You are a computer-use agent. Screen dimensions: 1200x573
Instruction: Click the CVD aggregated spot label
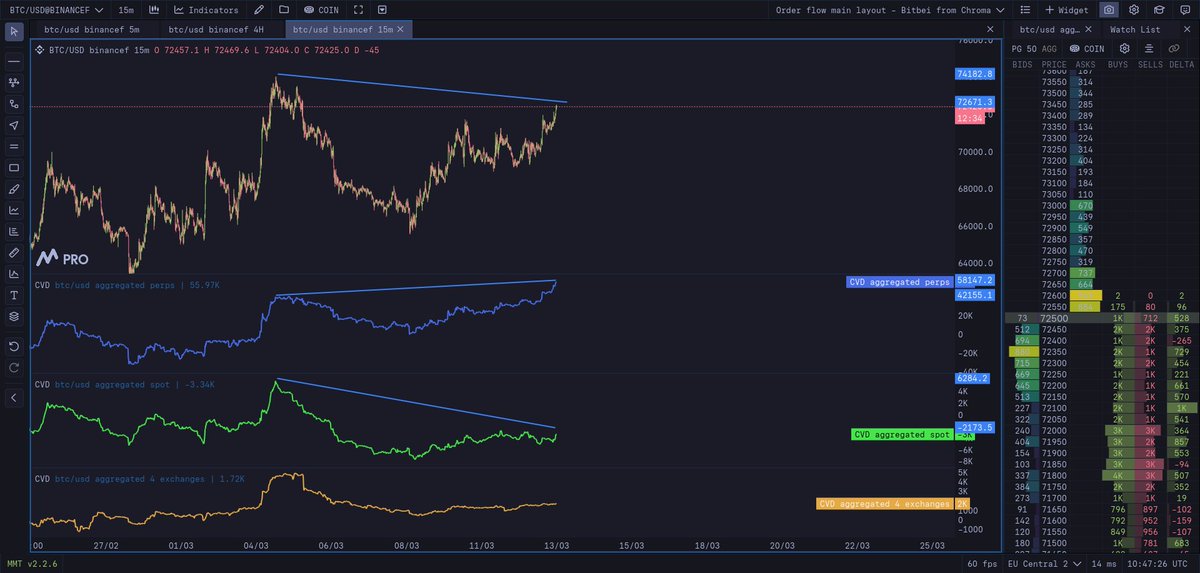(900, 435)
